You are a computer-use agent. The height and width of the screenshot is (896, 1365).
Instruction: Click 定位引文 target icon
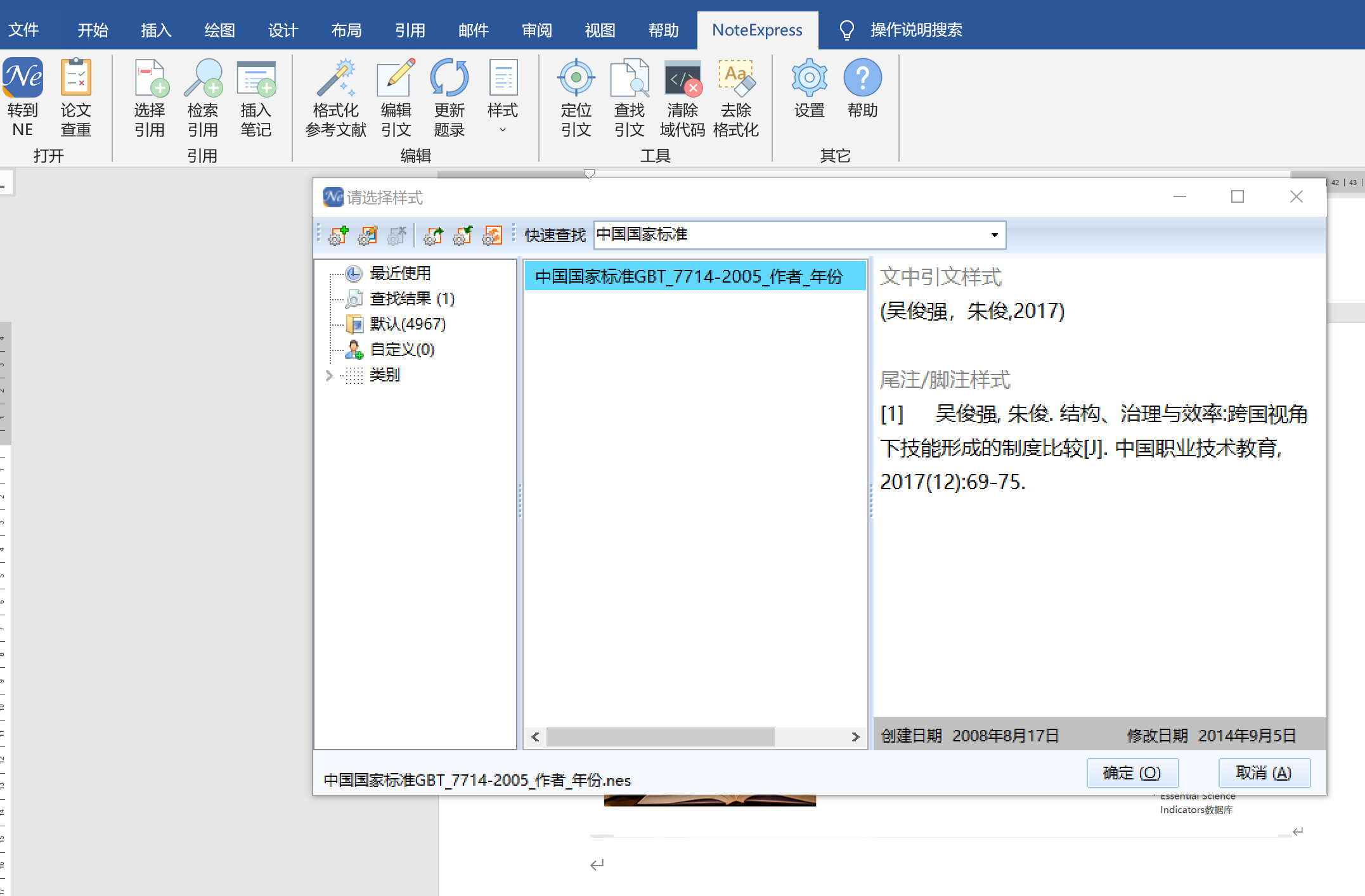point(576,77)
